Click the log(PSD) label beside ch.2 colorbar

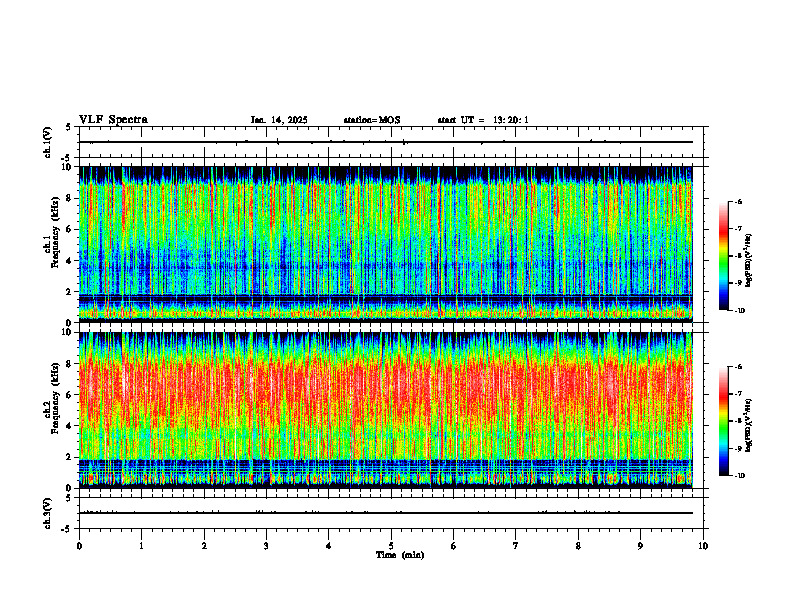pos(749,425)
